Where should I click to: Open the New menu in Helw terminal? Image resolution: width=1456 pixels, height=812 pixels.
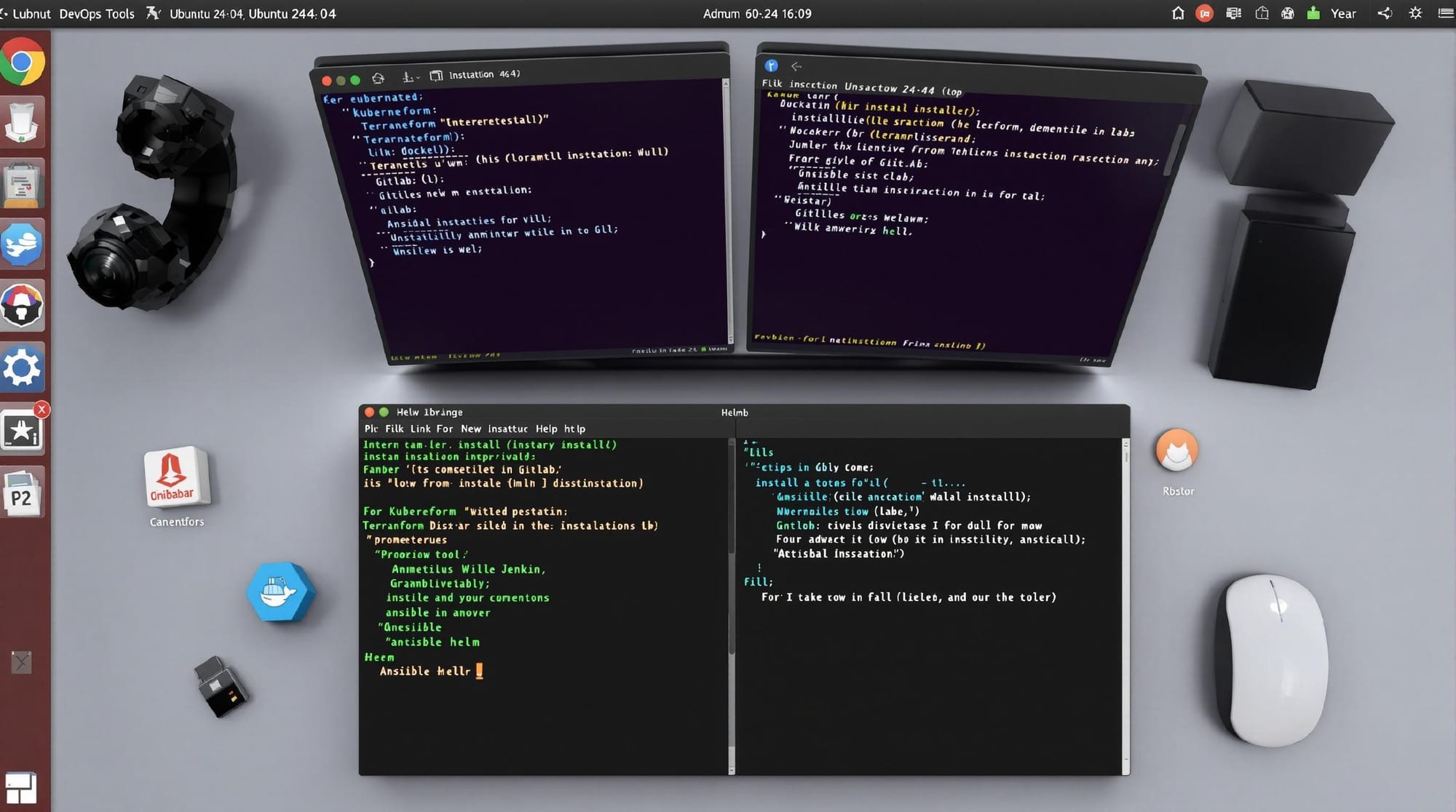point(470,429)
